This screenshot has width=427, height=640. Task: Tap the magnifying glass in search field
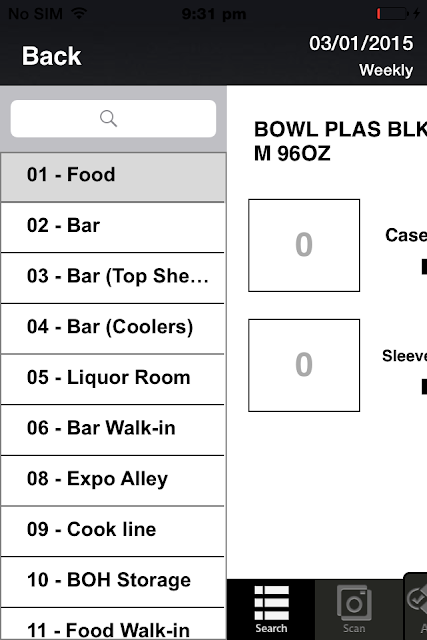pos(109,119)
